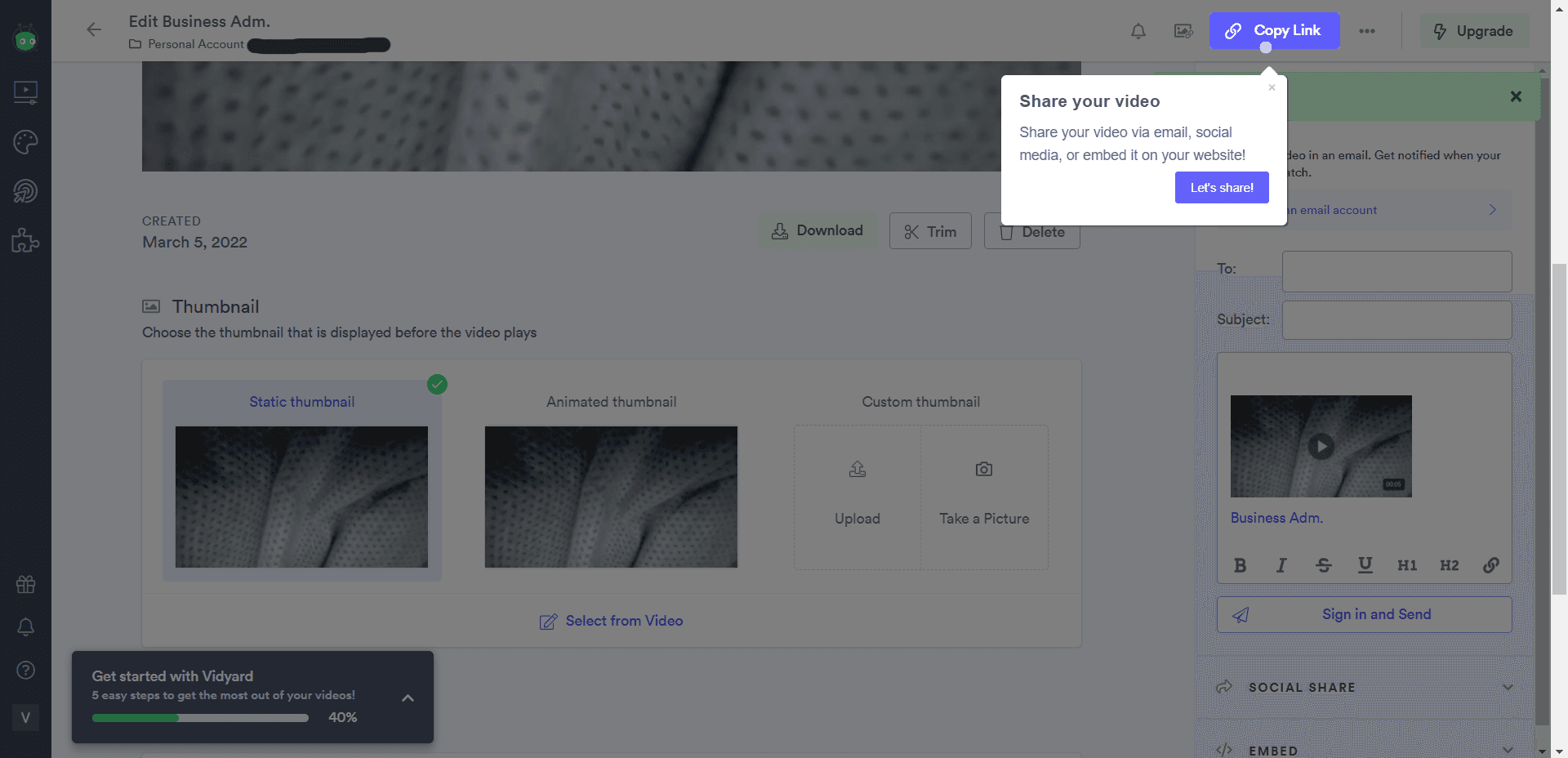The image size is (1568, 758).
Task: Click Sign in and Send button
Action: 1365,614
